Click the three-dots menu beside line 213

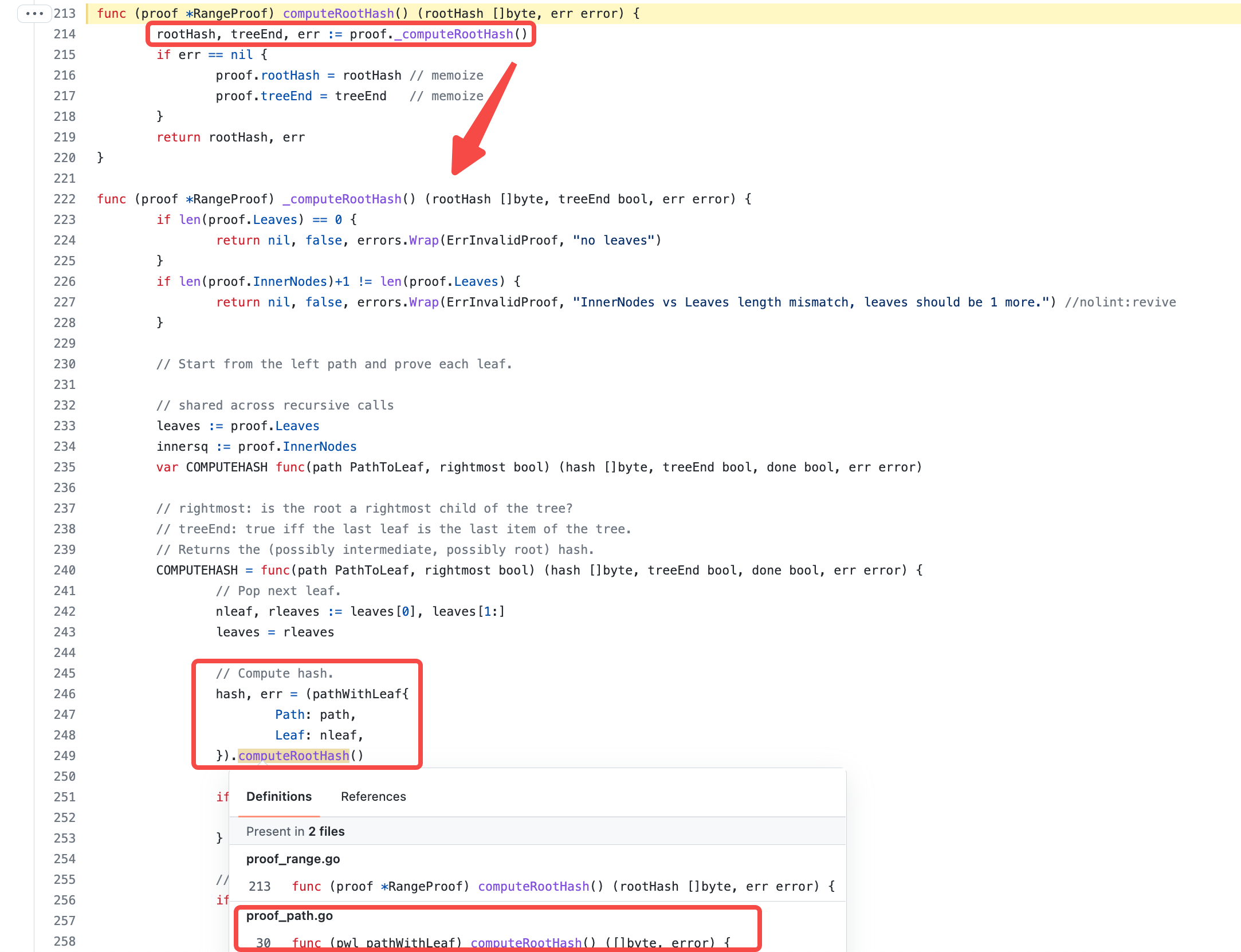[34, 13]
